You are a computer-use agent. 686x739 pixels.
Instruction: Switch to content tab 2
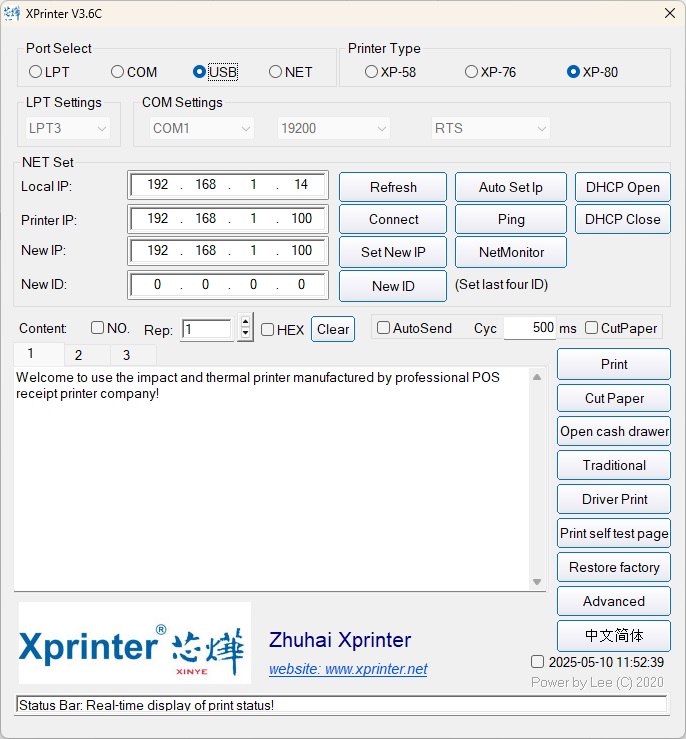tap(78, 355)
